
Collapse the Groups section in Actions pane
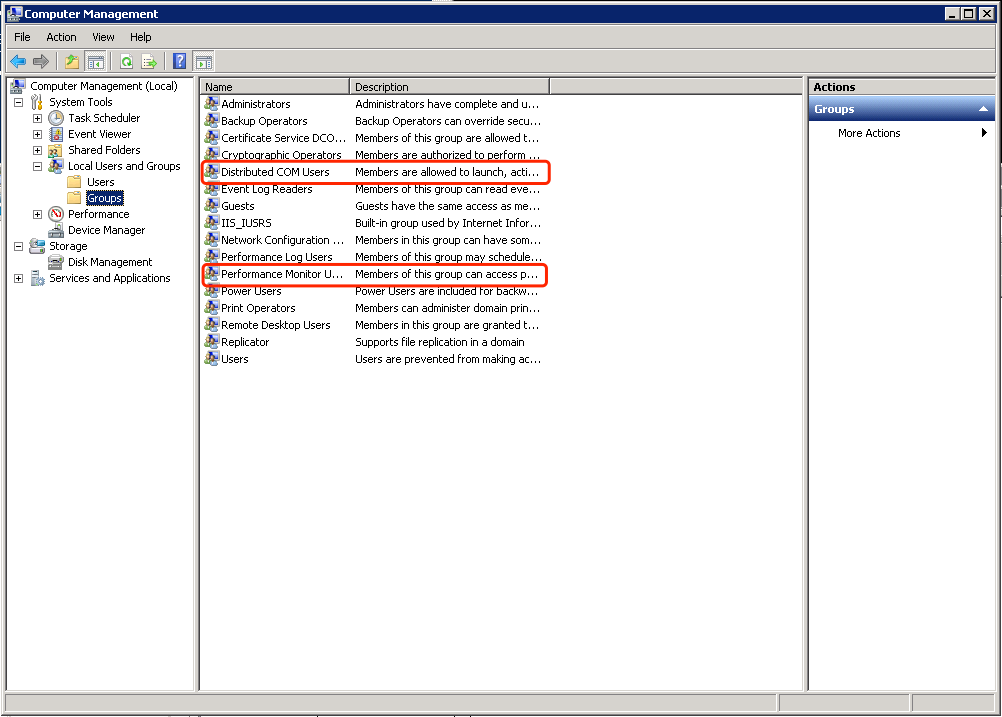click(983, 109)
